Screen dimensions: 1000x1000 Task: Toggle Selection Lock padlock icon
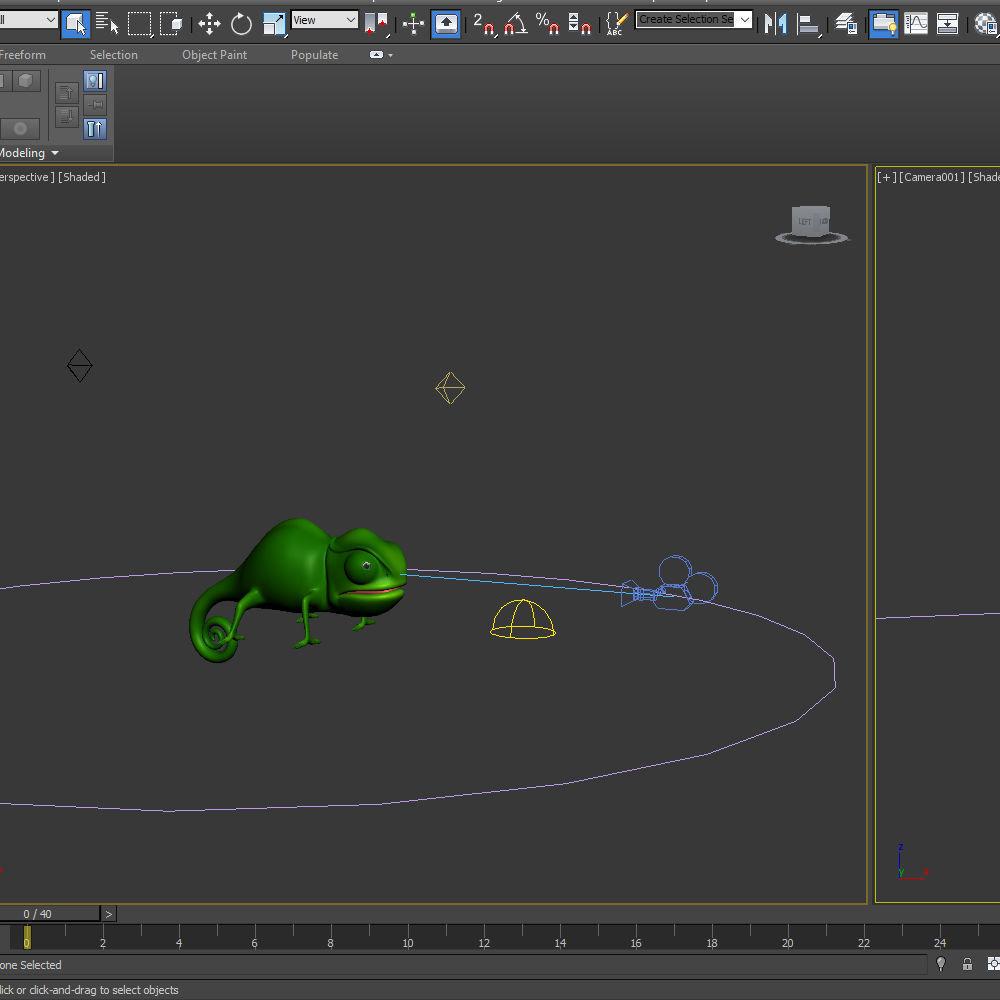967,964
